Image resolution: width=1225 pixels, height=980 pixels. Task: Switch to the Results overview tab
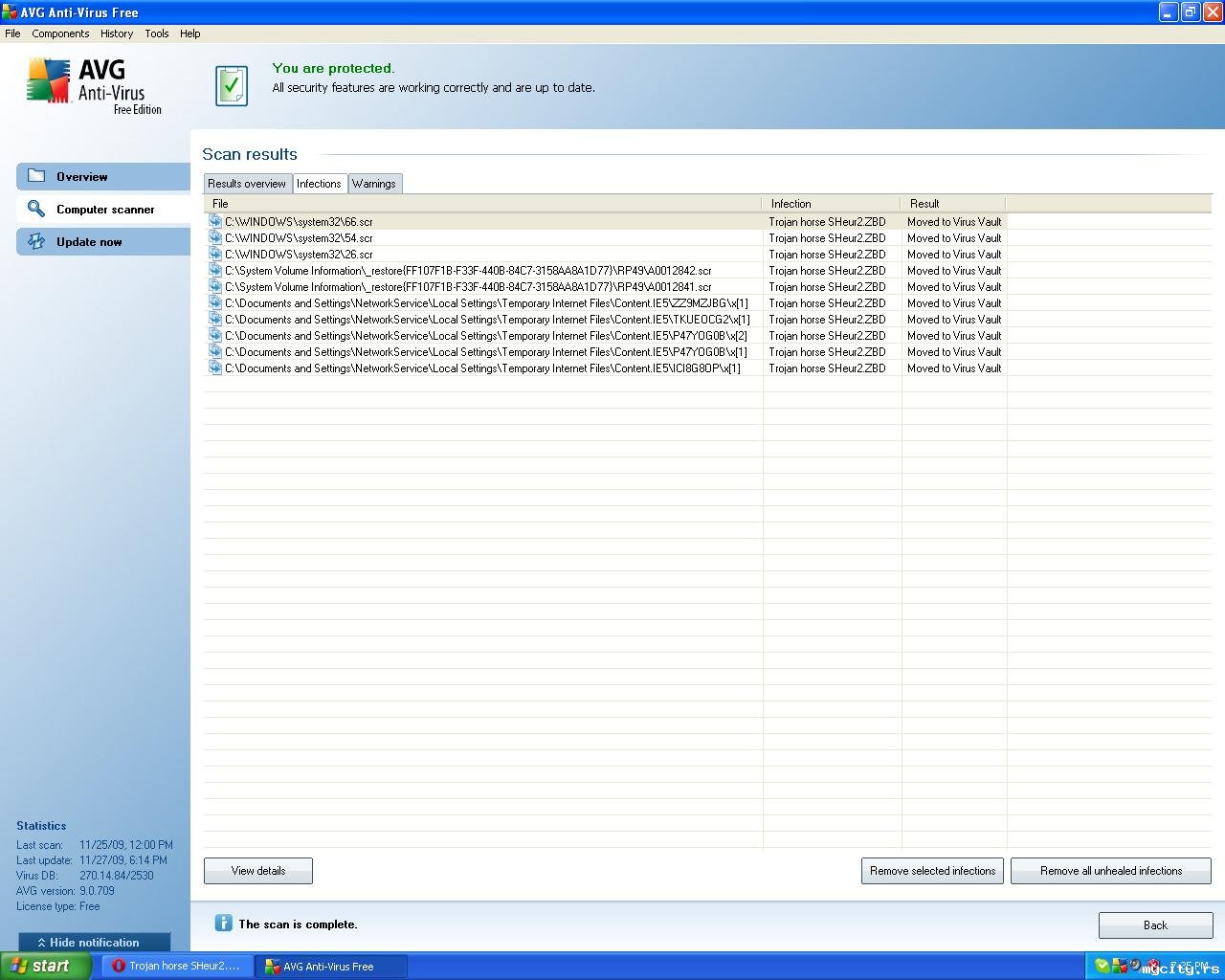246,184
